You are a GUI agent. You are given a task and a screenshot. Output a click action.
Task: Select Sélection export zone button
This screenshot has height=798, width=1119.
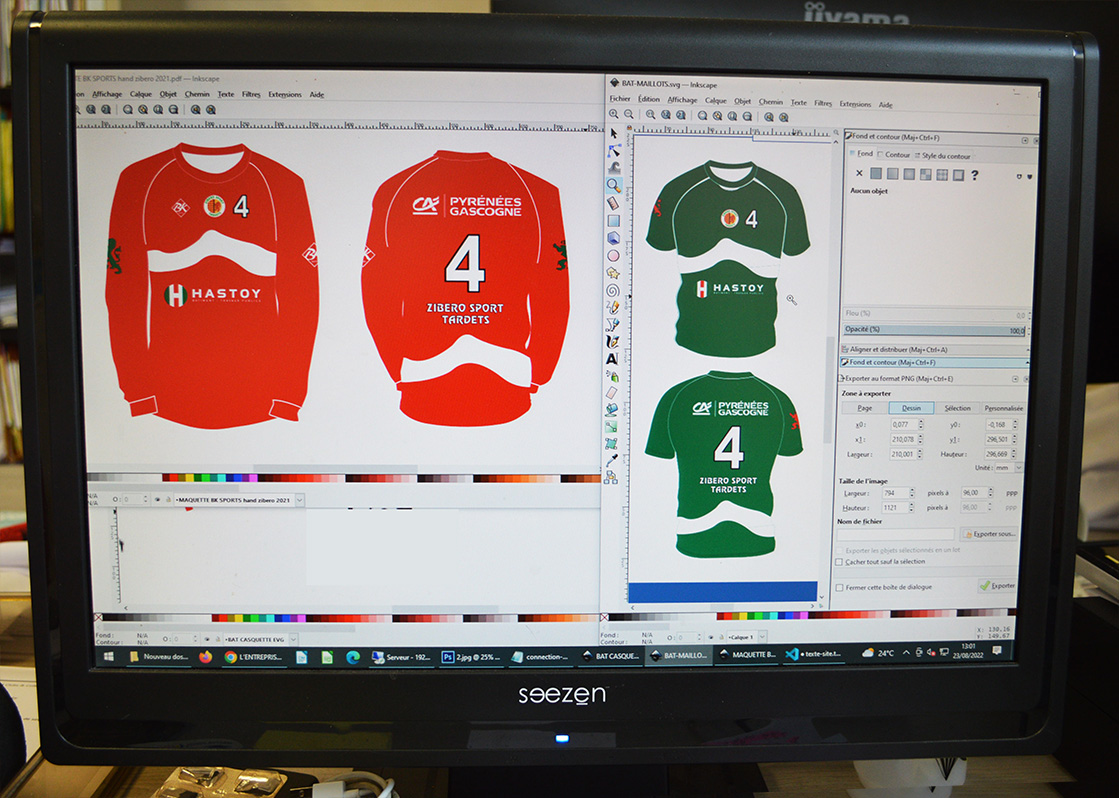pos(957,408)
